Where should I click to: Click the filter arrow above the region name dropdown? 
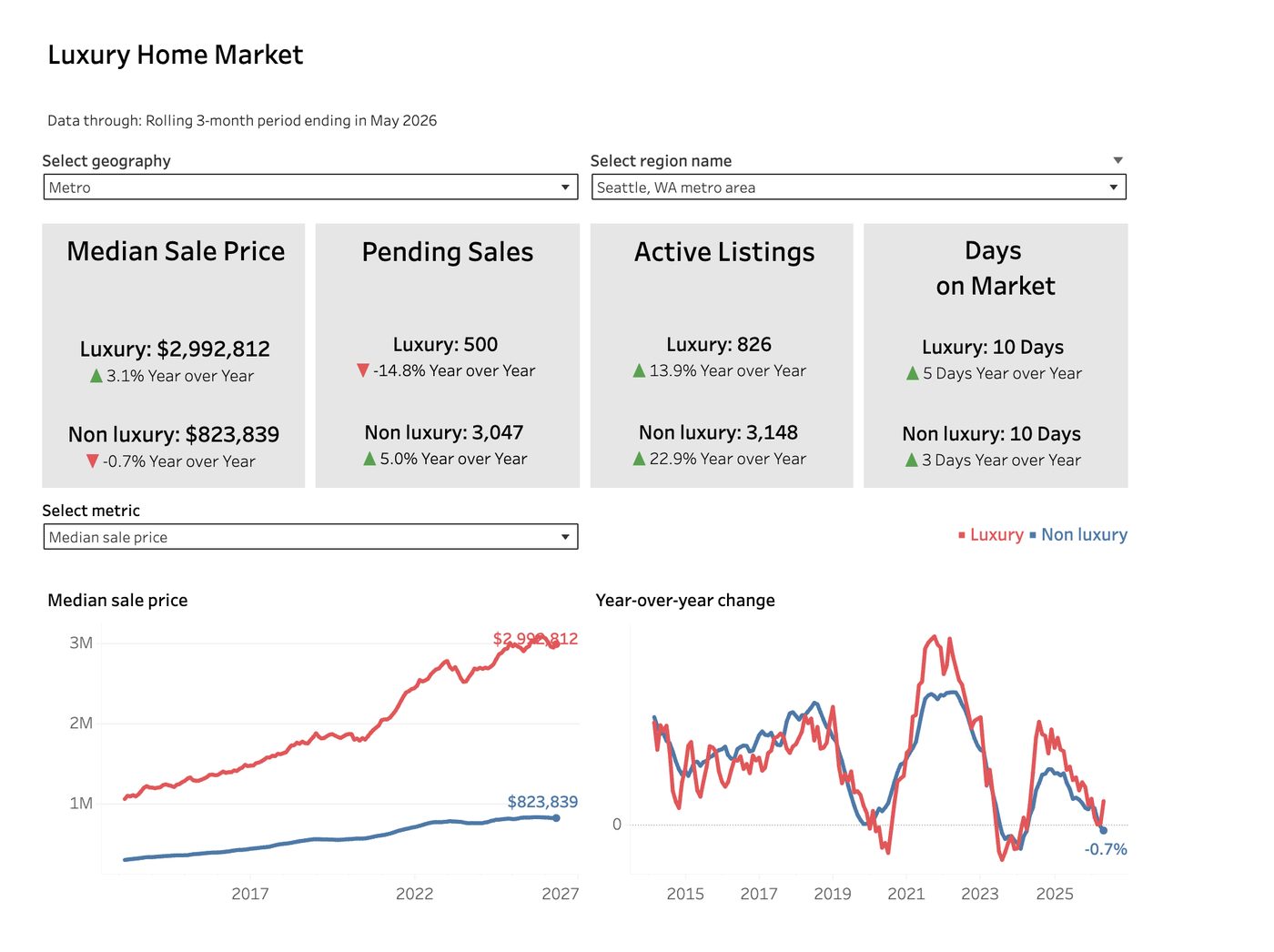[x=1118, y=160]
